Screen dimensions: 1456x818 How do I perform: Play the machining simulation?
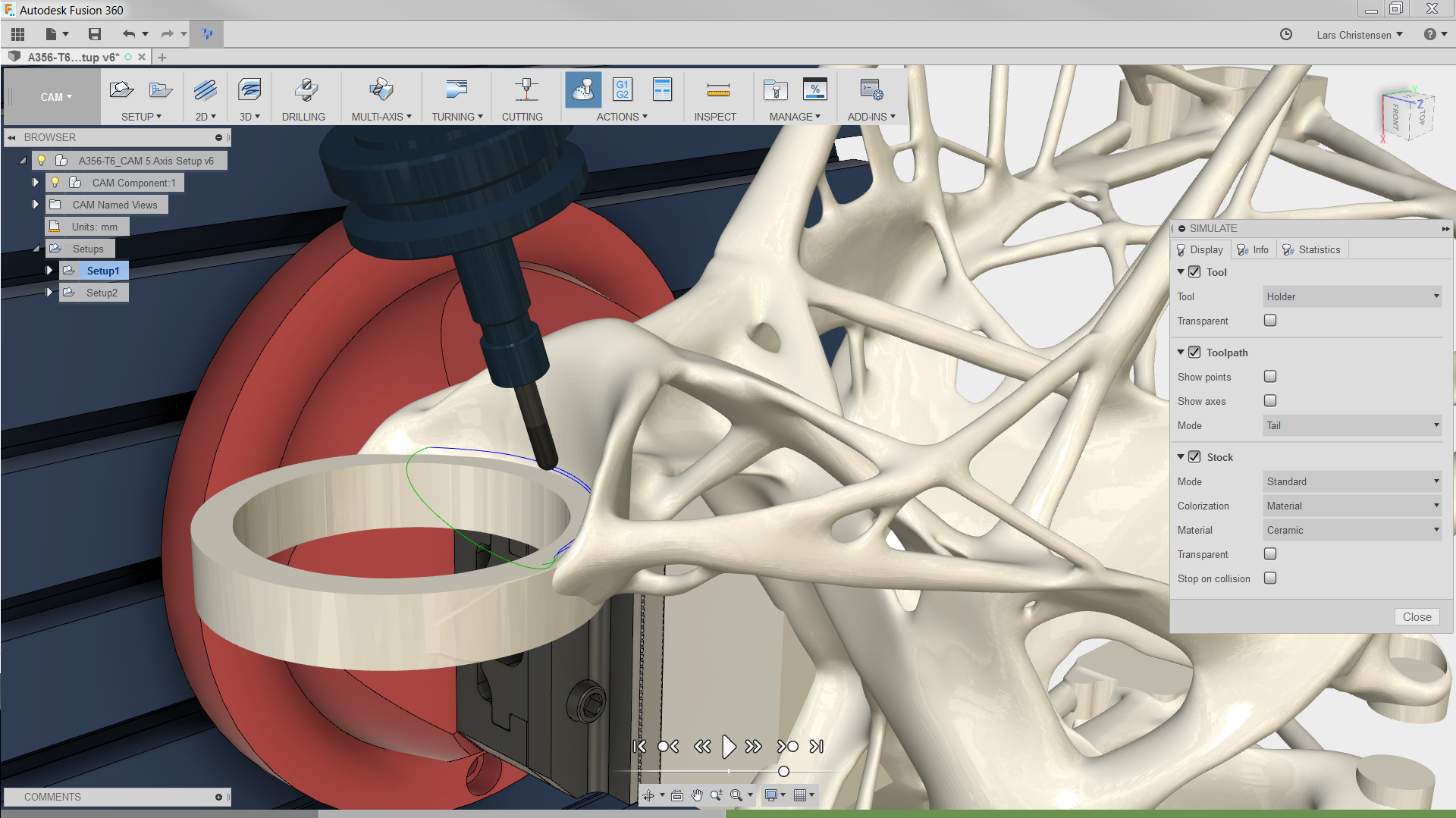tap(729, 747)
